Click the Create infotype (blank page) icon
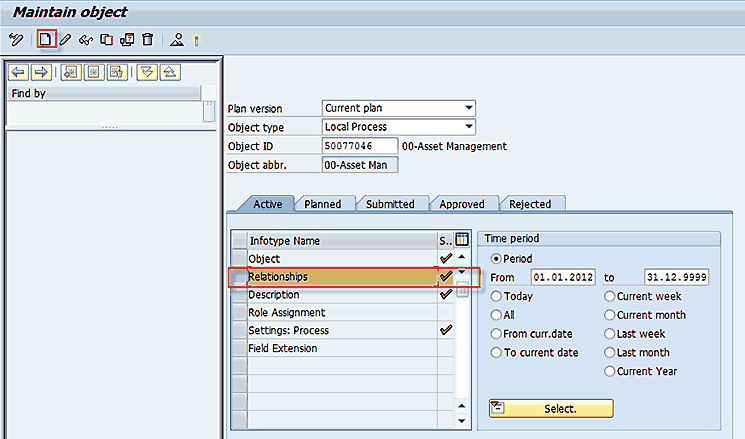The image size is (745, 439). point(46,40)
